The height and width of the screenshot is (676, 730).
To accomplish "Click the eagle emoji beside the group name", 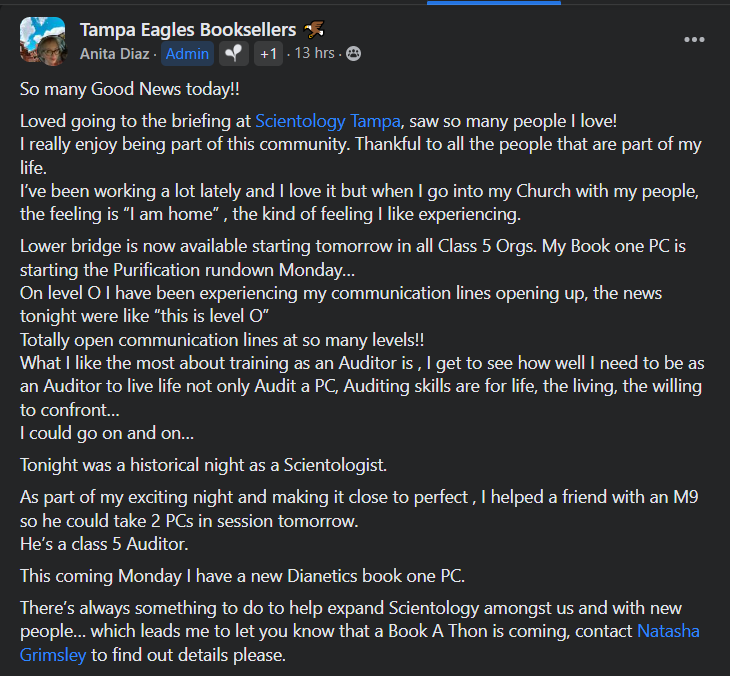I will pyautogui.click(x=314, y=29).
